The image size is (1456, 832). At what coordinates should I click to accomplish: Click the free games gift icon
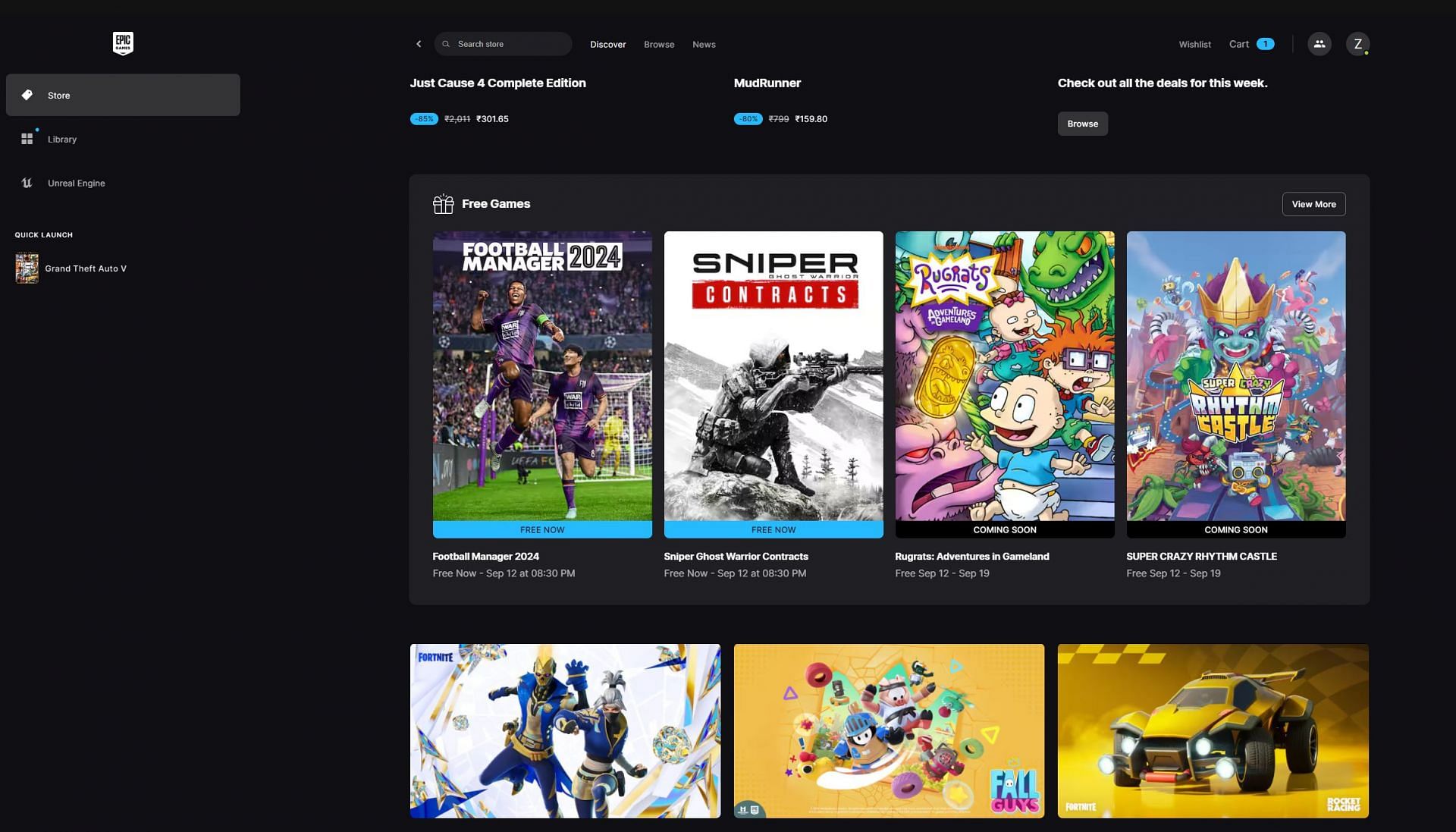(x=442, y=204)
